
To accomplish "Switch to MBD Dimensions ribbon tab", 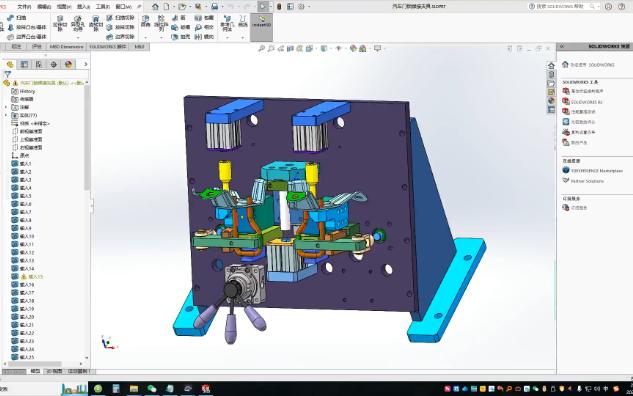I will (x=66, y=47).
